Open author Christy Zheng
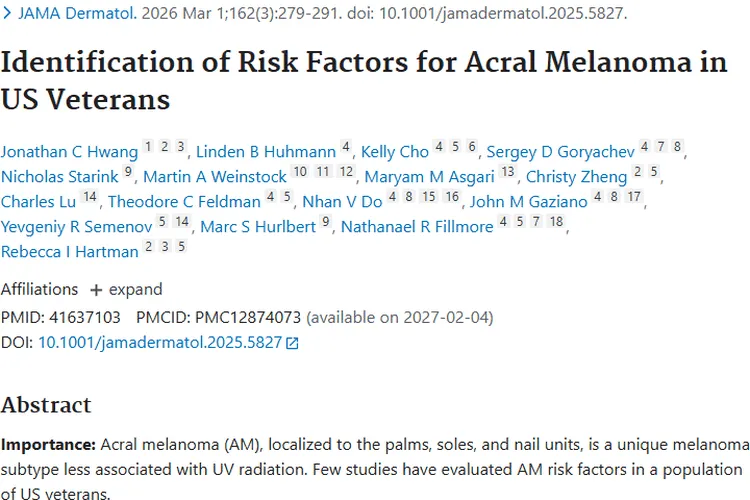Screen dimensions: 750x500 (576, 177)
